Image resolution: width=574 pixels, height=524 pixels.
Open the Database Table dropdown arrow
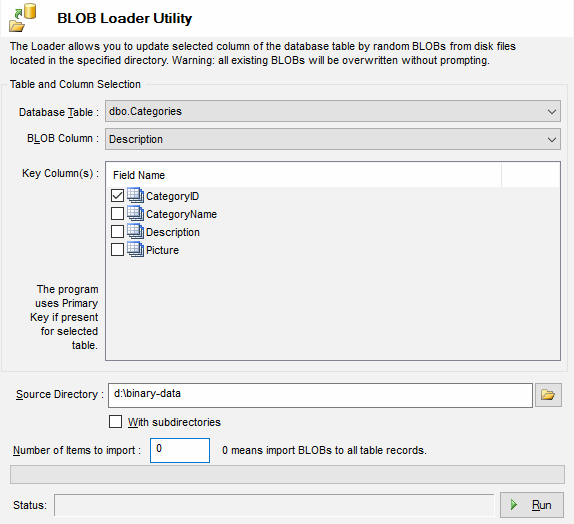tap(552, 112)
